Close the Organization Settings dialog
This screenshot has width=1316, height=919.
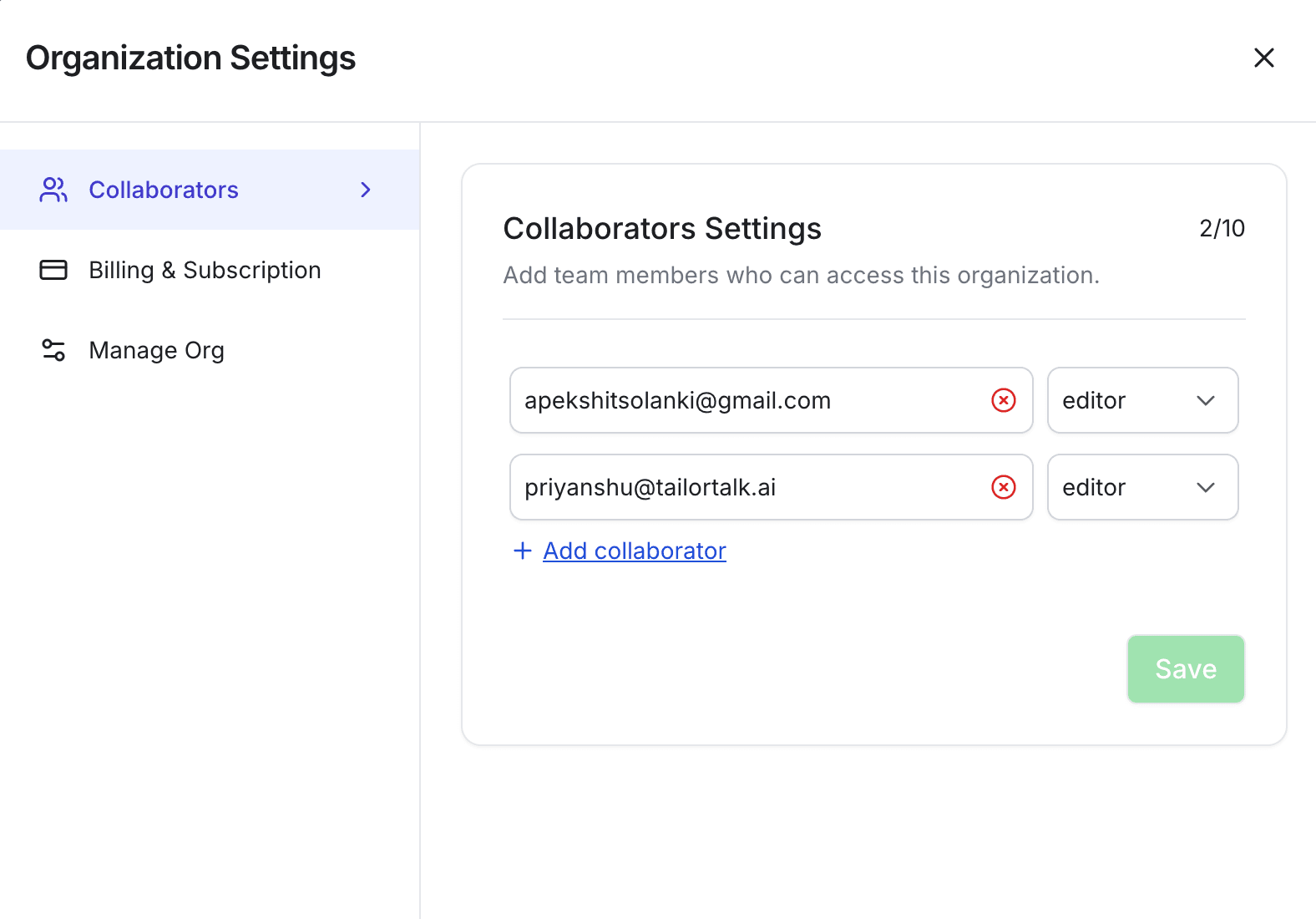pos(1264,58)
